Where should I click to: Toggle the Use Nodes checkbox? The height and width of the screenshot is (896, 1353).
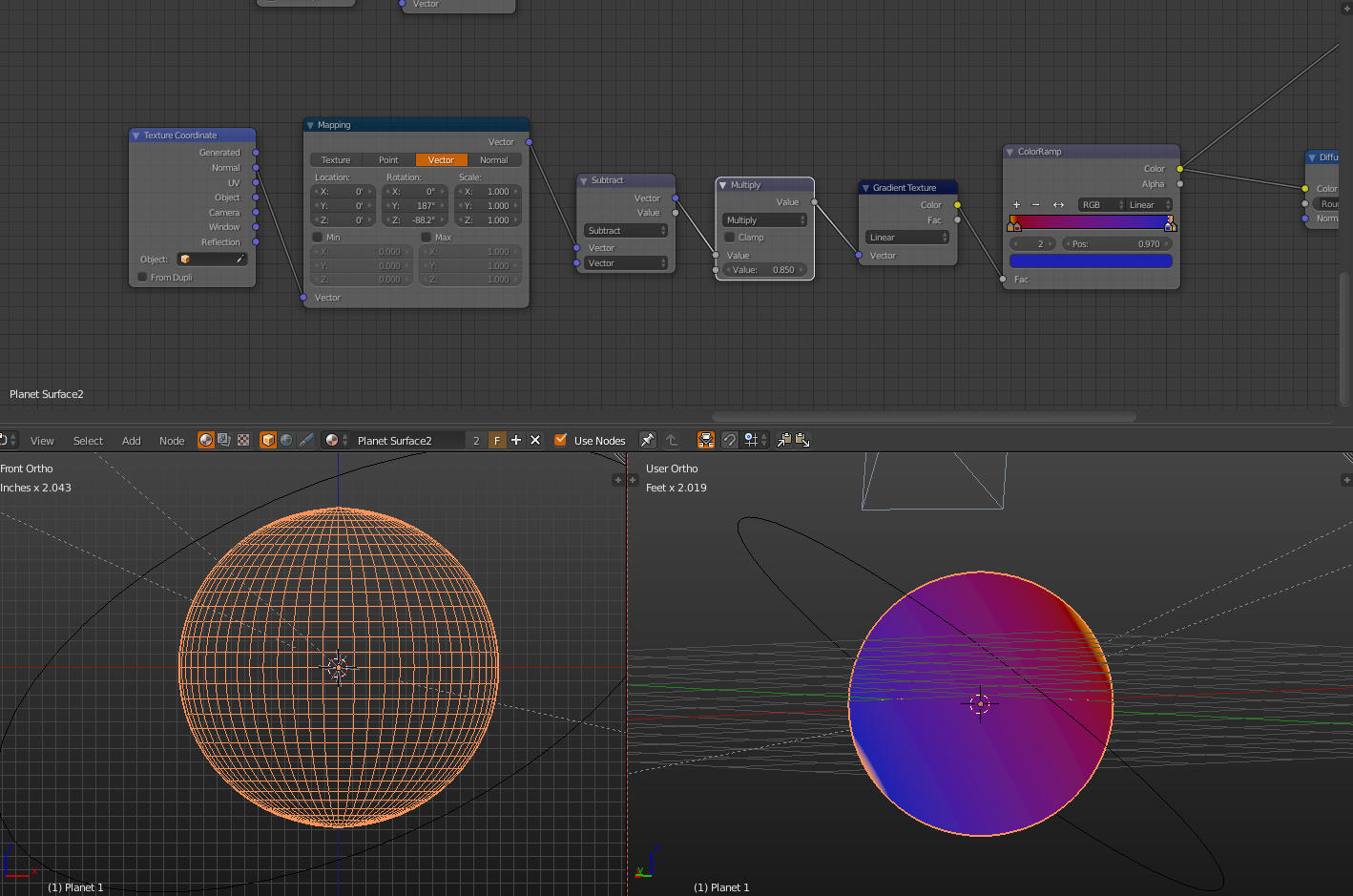point(560,440)
